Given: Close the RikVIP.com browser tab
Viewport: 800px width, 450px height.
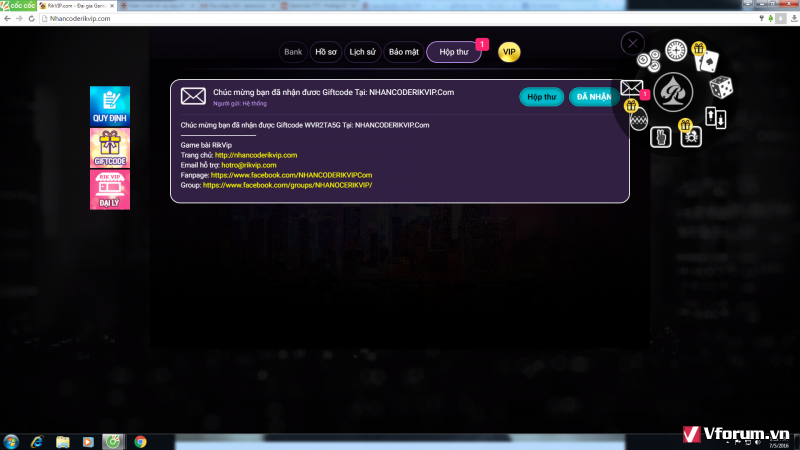Looking at the screenshot, I should (112, 6).
